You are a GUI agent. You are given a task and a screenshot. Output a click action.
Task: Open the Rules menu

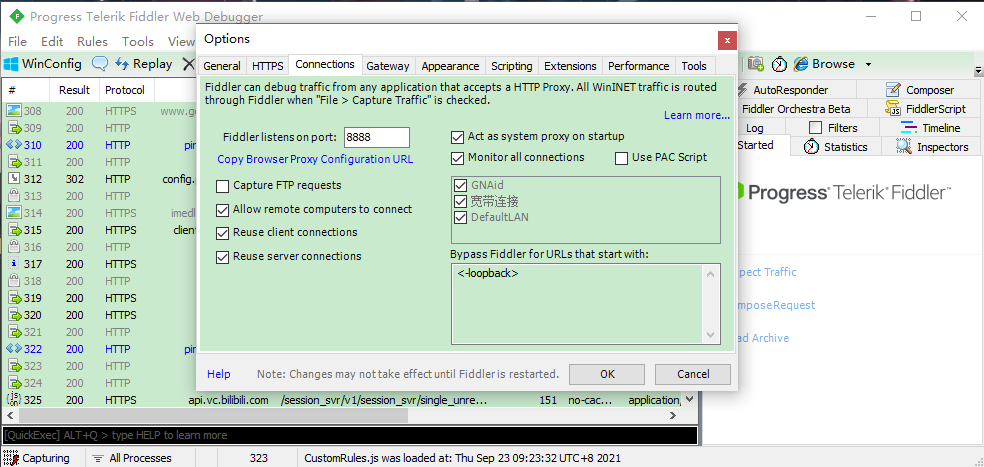[92, 41]
